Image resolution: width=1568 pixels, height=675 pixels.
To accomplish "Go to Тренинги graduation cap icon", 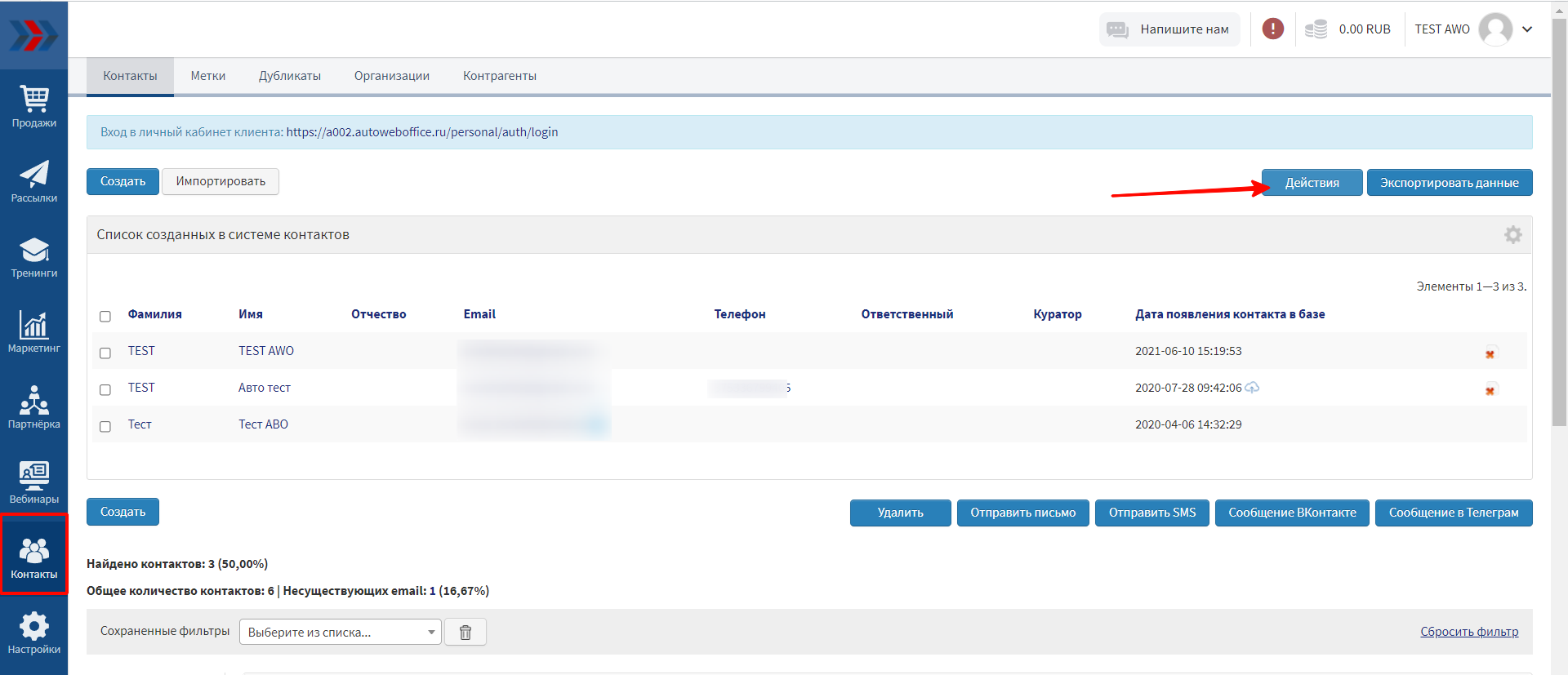I will click(34, 257).
